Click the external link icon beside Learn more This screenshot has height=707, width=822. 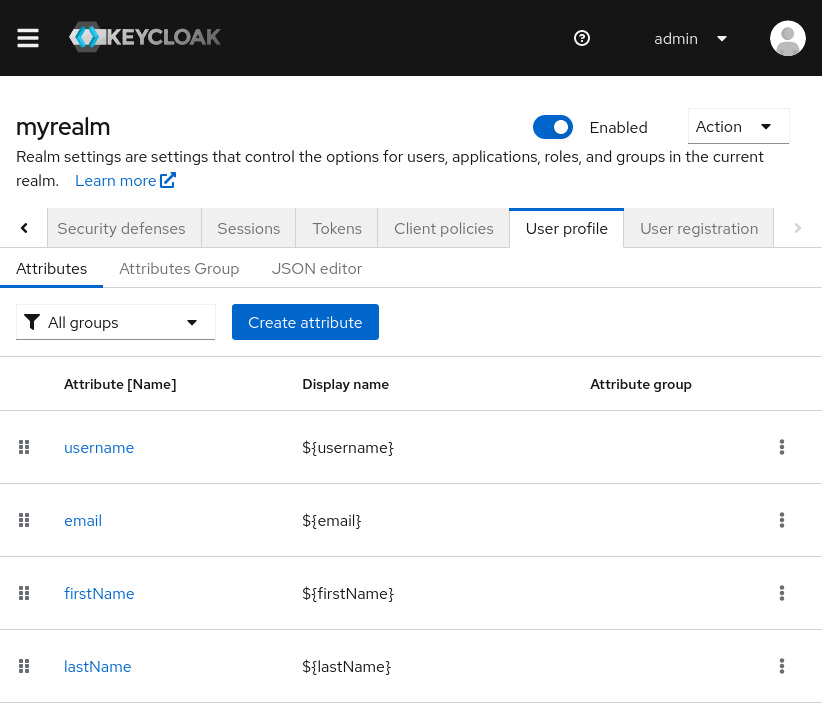(166, 180)
